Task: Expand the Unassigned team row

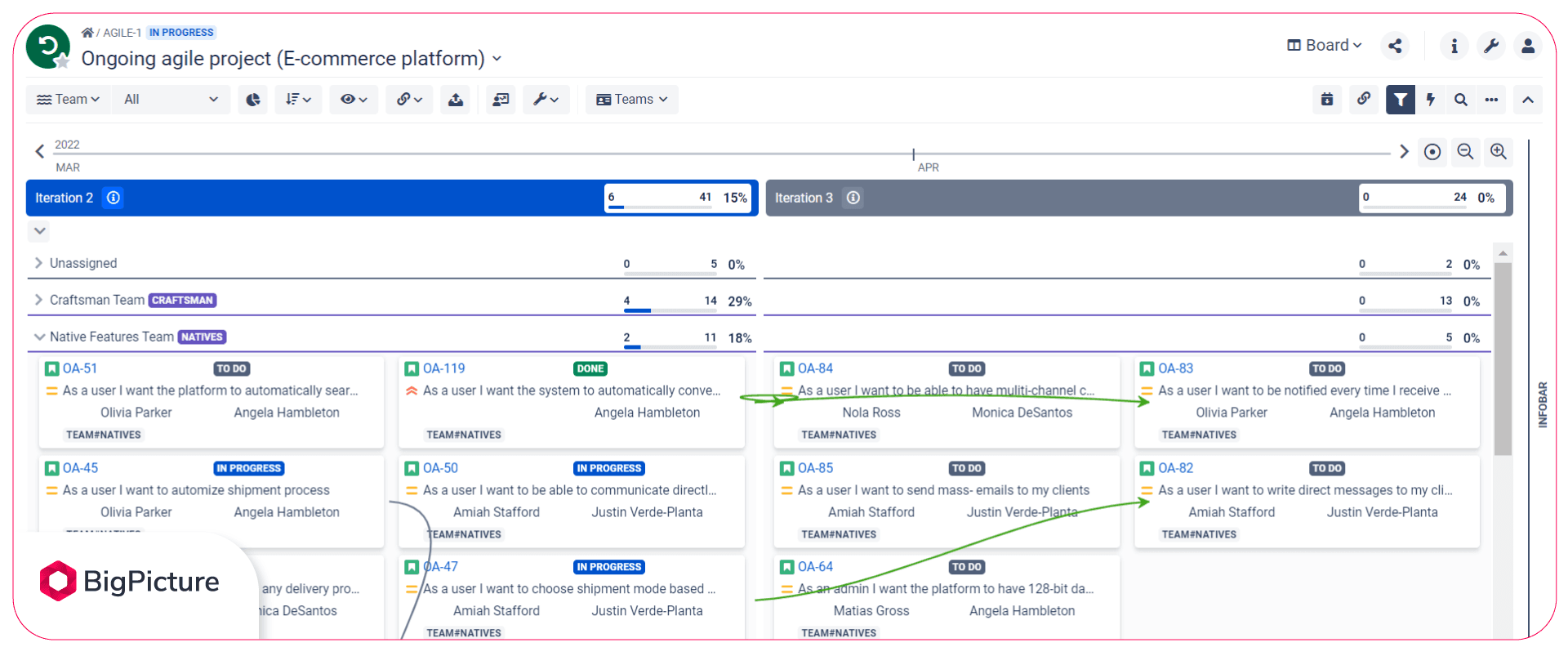Action: [x=38, y=263]
